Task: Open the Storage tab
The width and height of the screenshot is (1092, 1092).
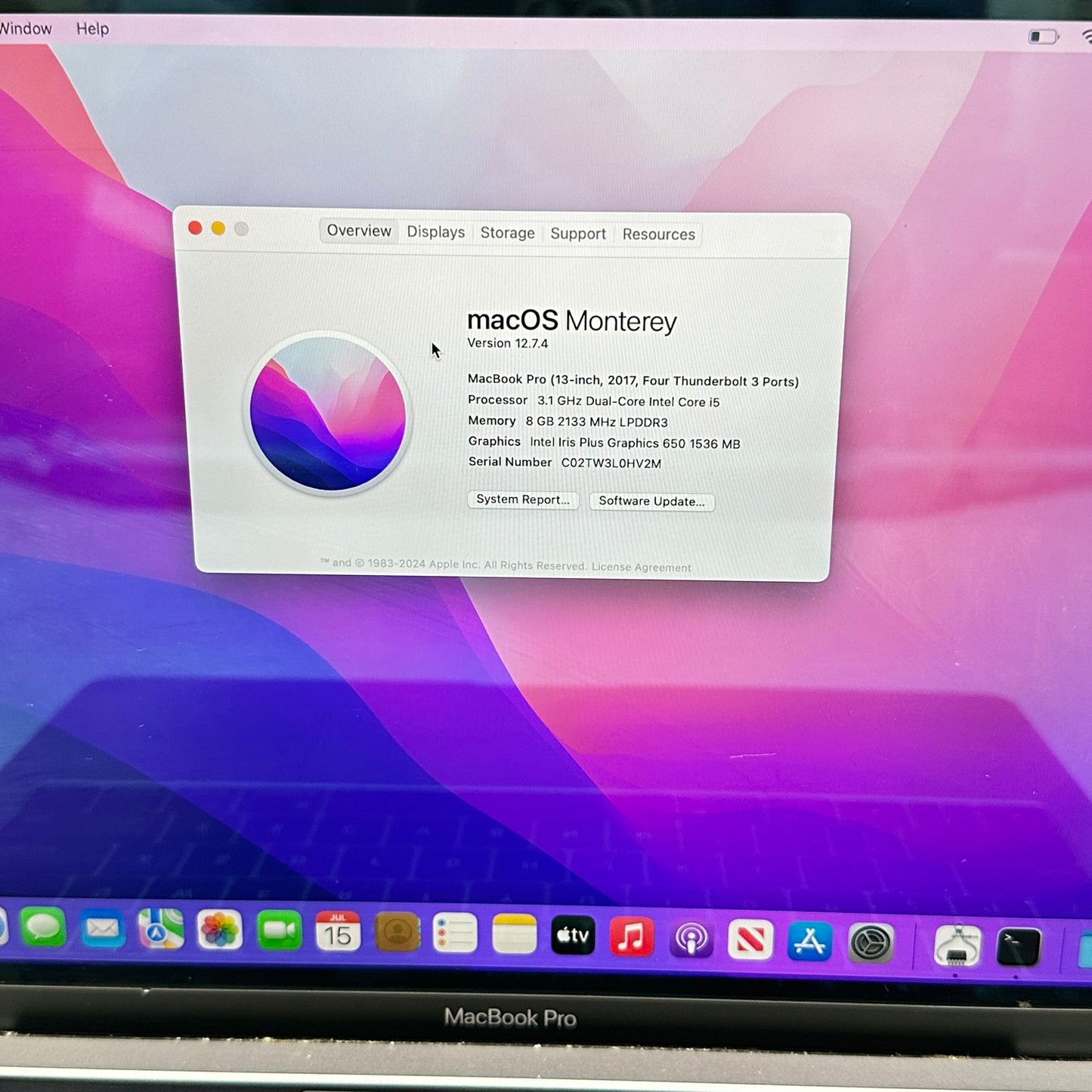Action: click(508, 233)
